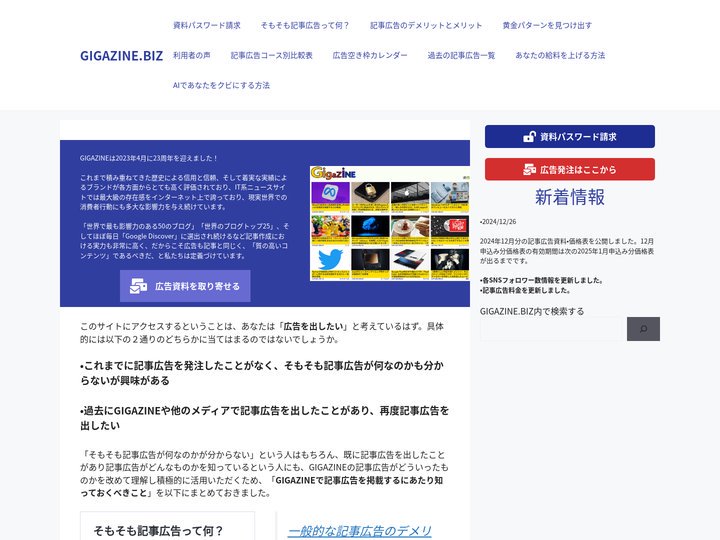Viewport: 720px width, 540px height.
Task: Click the unlock padlock icon on the blue button
Action: point(529,136)
